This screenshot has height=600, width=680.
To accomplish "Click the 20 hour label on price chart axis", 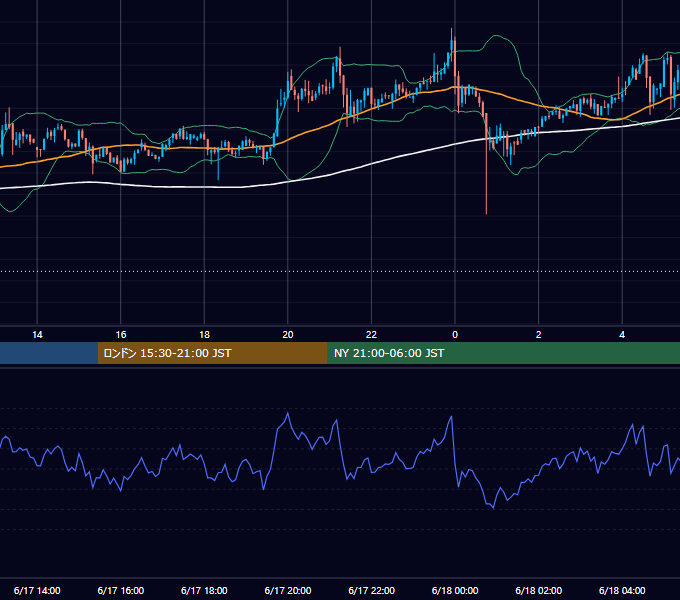I will [288, 335].
